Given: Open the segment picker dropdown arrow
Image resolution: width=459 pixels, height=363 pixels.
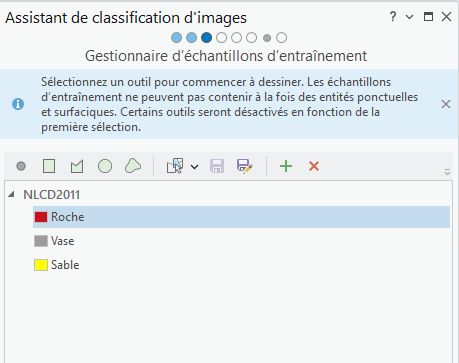Looking at the screenshot, I should pyautogui.click(x=195, y=167).
